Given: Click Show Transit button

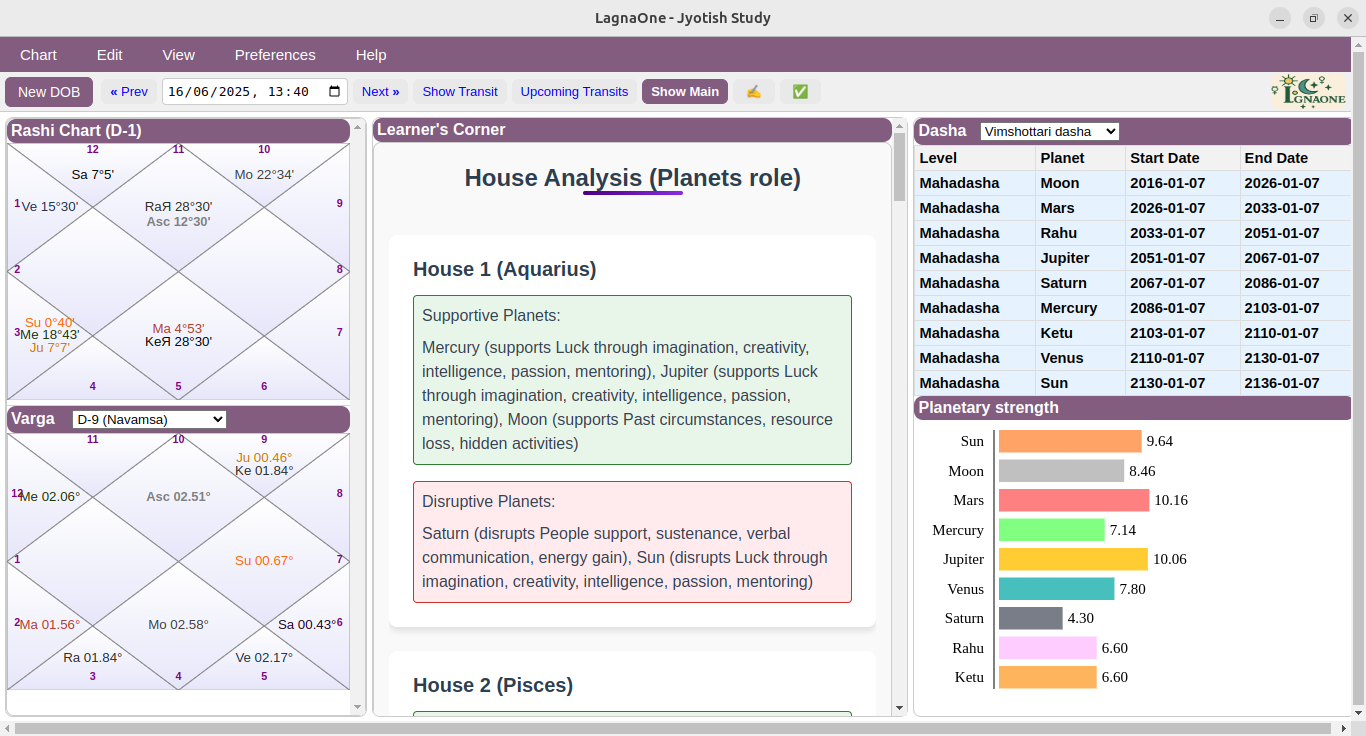Looking at the screenshot, I should click(460, 91).
